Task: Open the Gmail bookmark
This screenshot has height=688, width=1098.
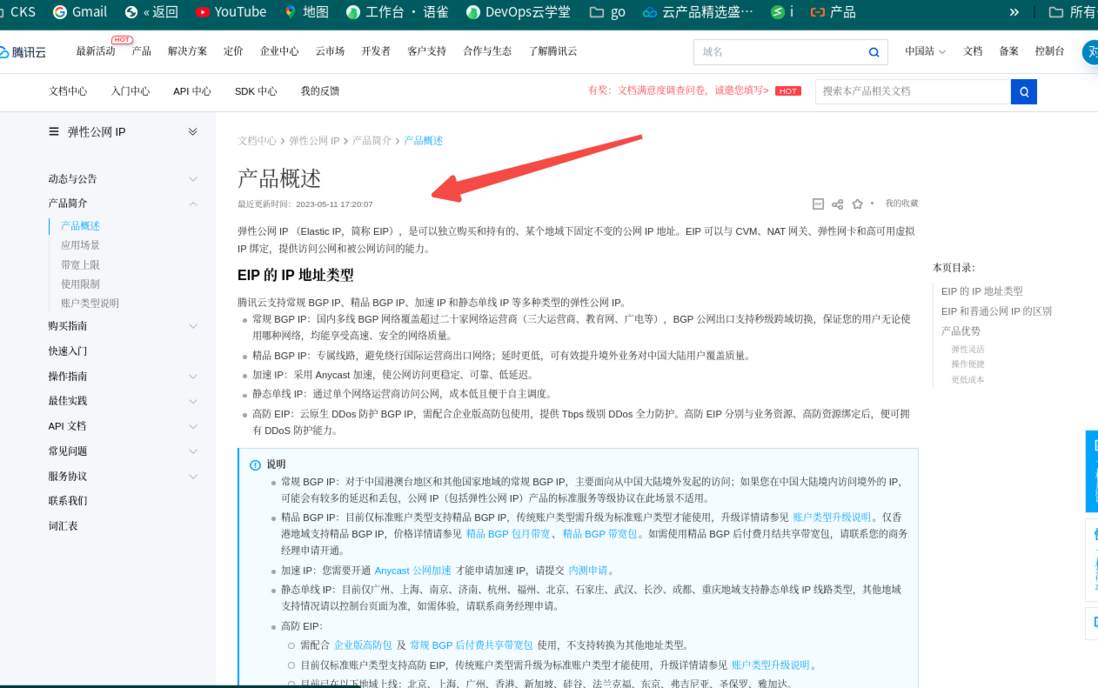Action: 80,12
